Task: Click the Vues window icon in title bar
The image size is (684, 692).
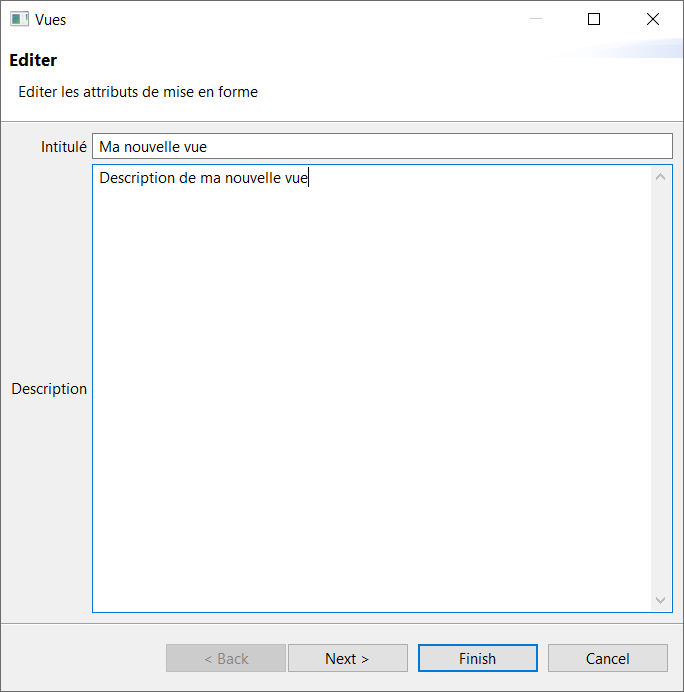Action: coord(19,19)
